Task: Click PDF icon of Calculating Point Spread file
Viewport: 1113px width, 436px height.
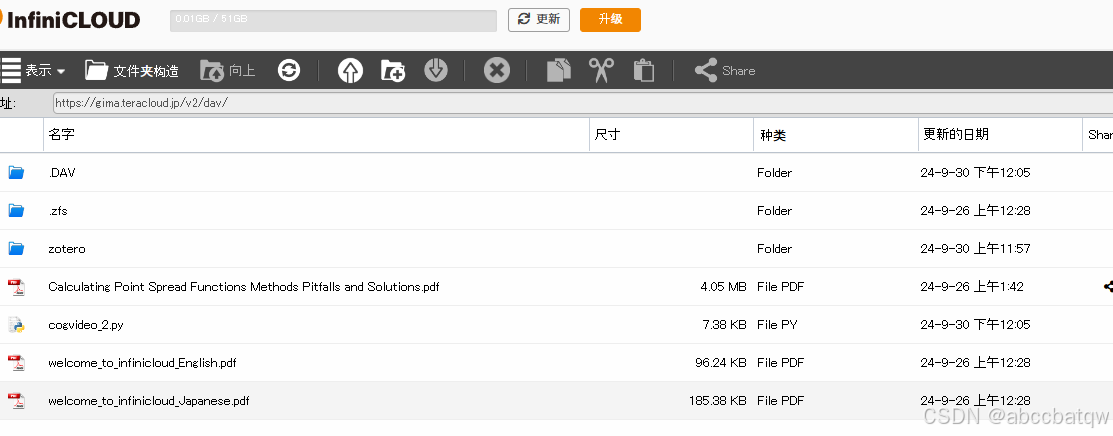Action: pos(16,287)
